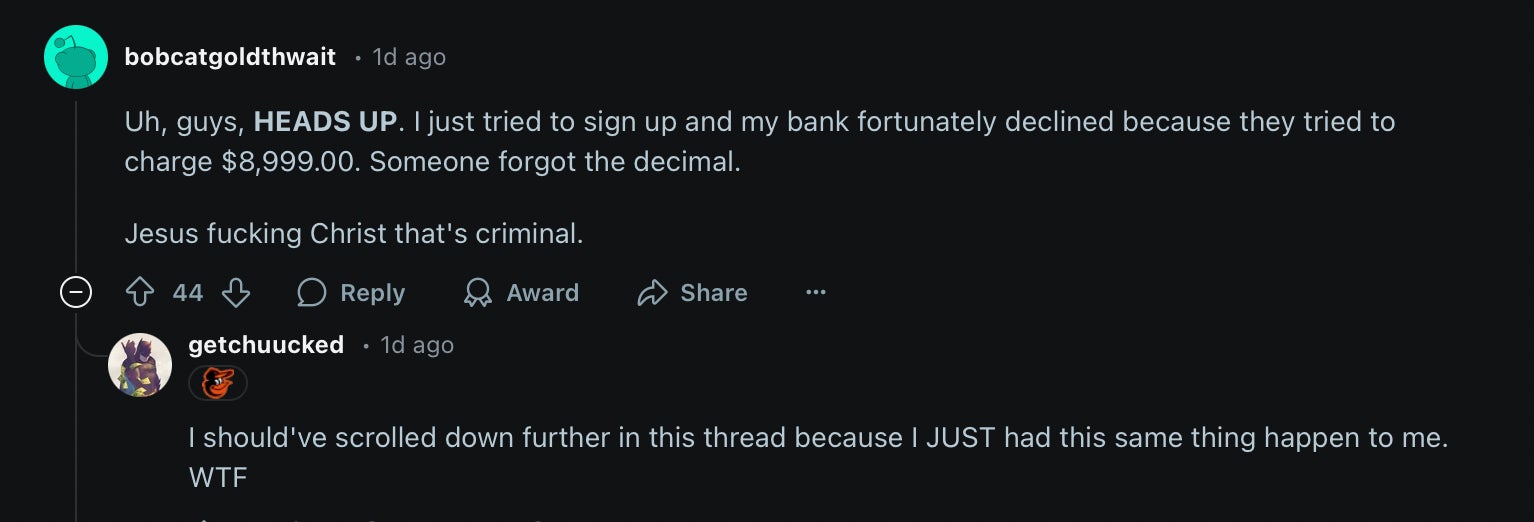Open bobcatgoldthwait's user profile link

[x=230, y=57]
